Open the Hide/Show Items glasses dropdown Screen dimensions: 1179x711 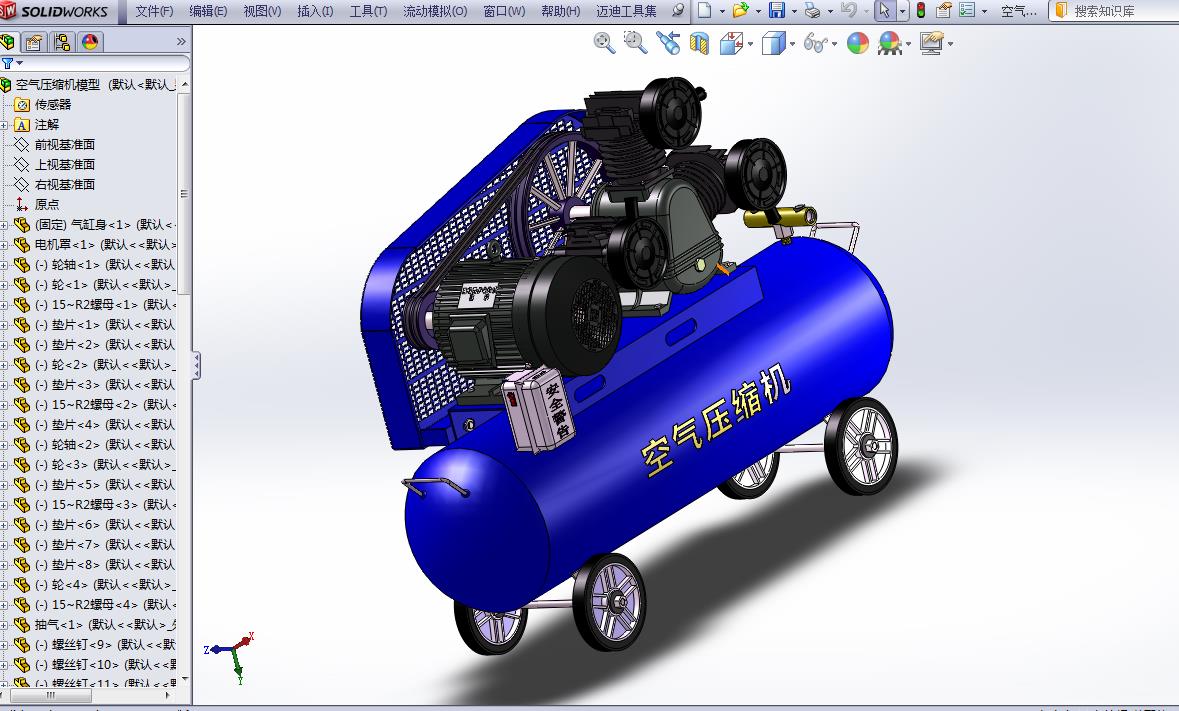[x=833, y=44]
